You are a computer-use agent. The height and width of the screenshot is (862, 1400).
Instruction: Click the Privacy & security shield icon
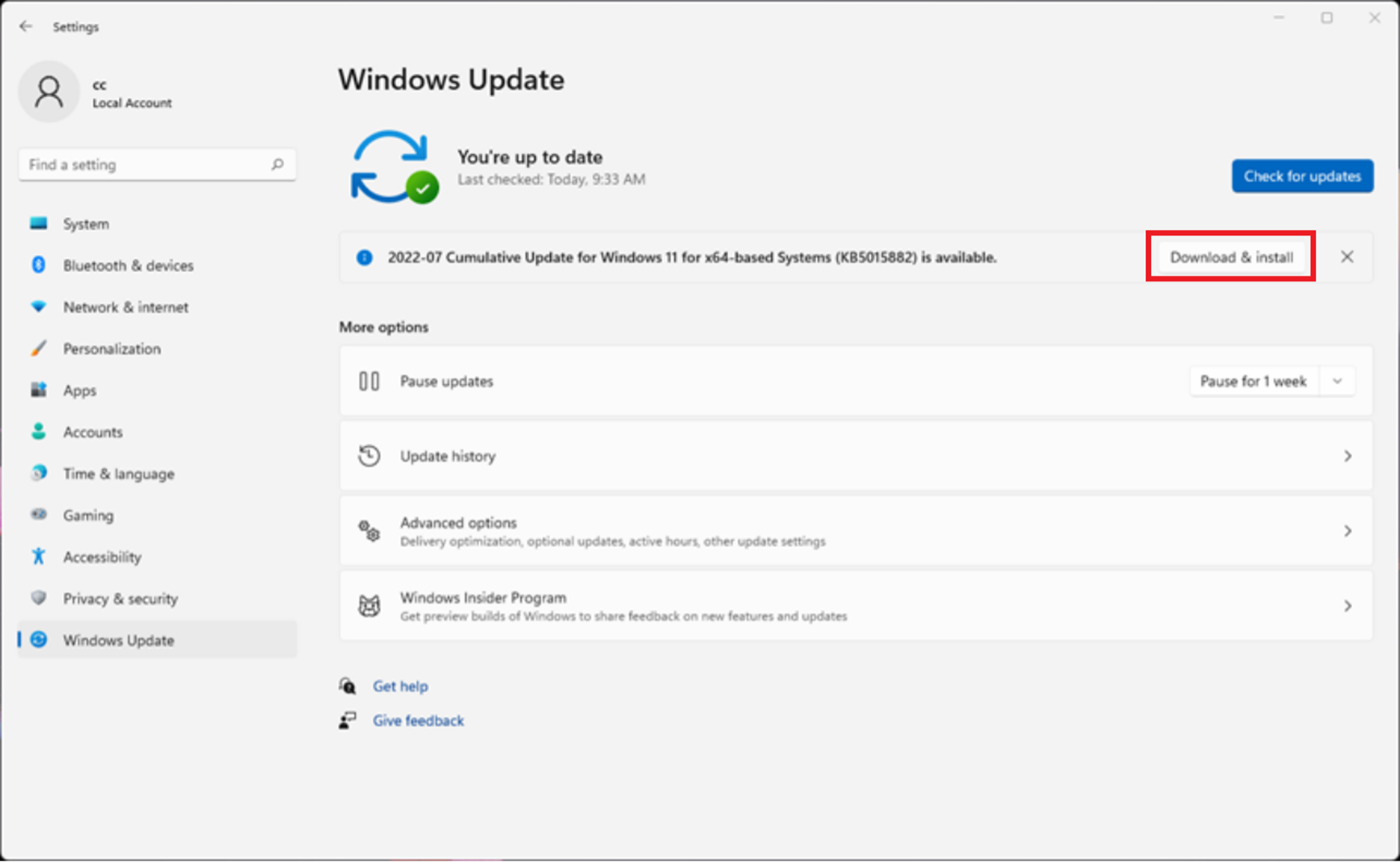(x=39, y=598)
